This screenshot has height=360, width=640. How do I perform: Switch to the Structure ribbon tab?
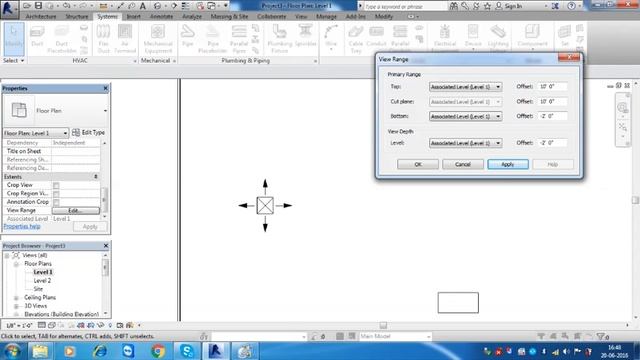point(77,17)
